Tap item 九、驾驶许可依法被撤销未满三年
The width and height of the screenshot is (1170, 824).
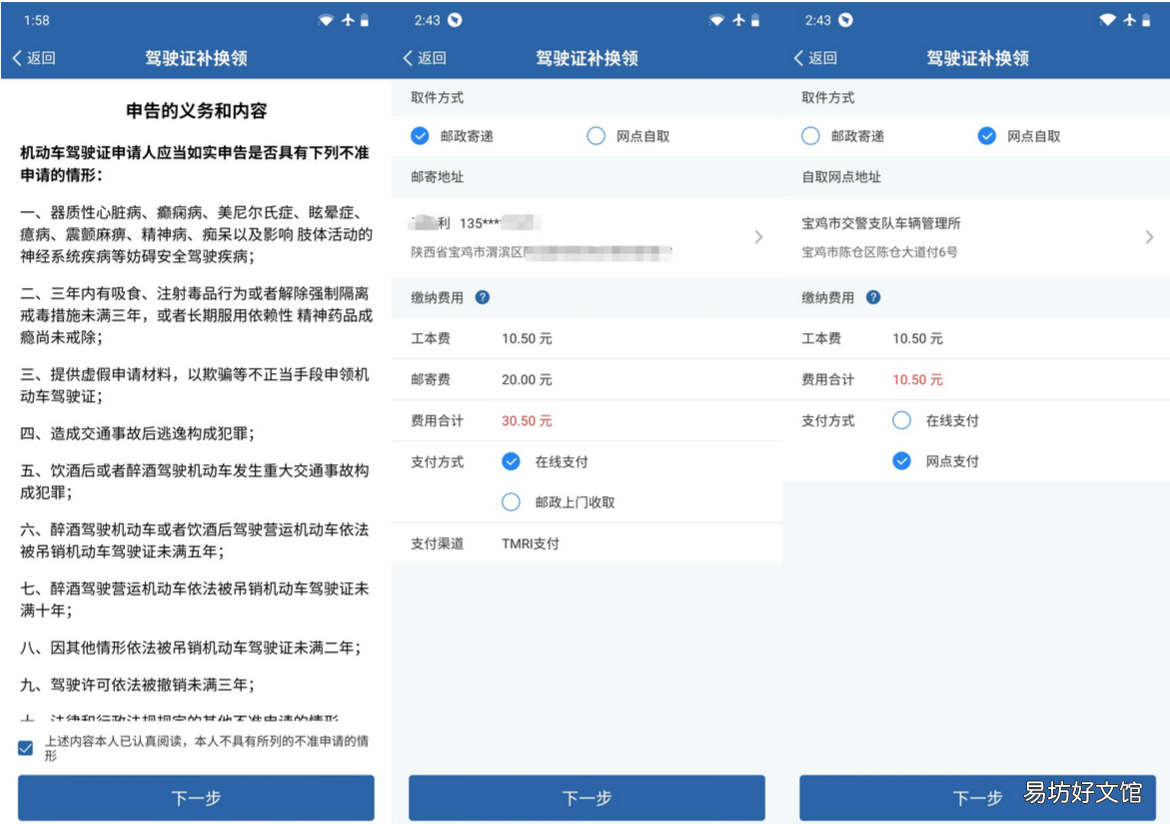[x=137, y=684]
